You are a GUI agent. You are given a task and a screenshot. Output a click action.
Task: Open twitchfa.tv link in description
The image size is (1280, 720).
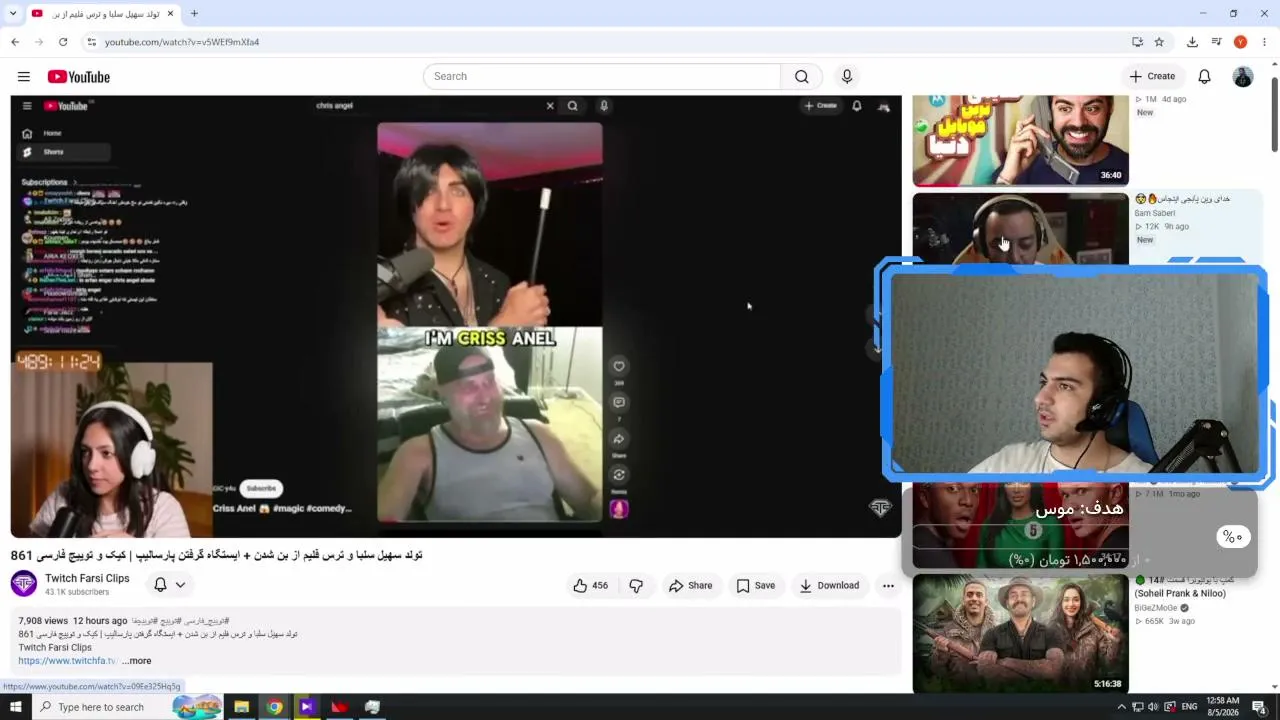pyautogui.click(x=68, y=661)
